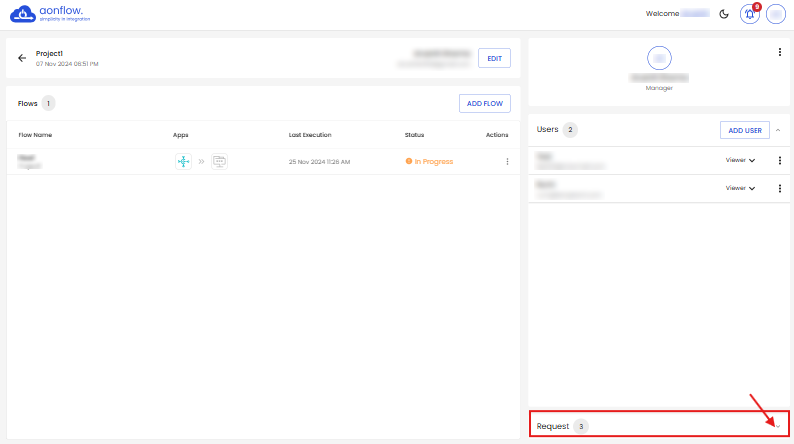794x444 pixels.
Task: Click the EDIT project button
Action: (494, 58)
